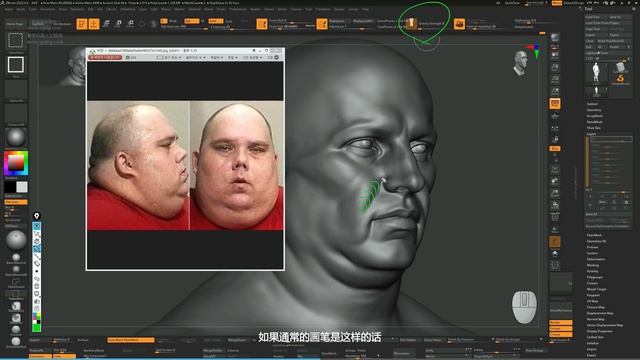Open the Alpha selector slot
The height and width of the screenshot is (360, 640).
16,89
